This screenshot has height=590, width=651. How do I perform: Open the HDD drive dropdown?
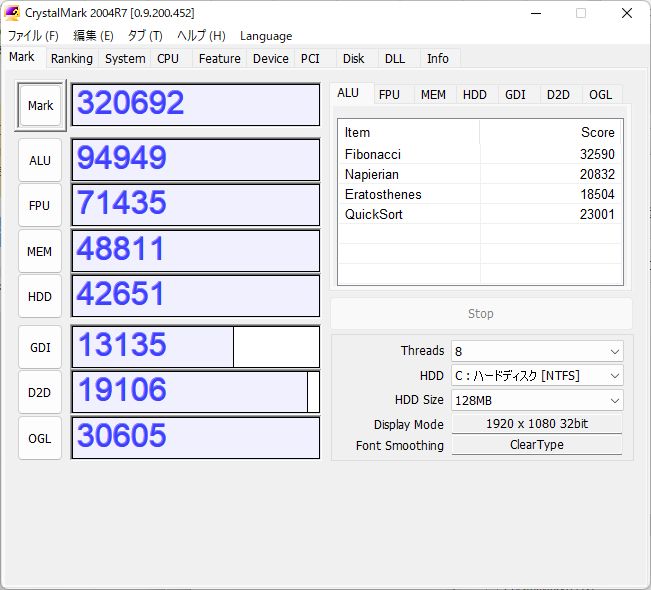[x=537, y=376]
